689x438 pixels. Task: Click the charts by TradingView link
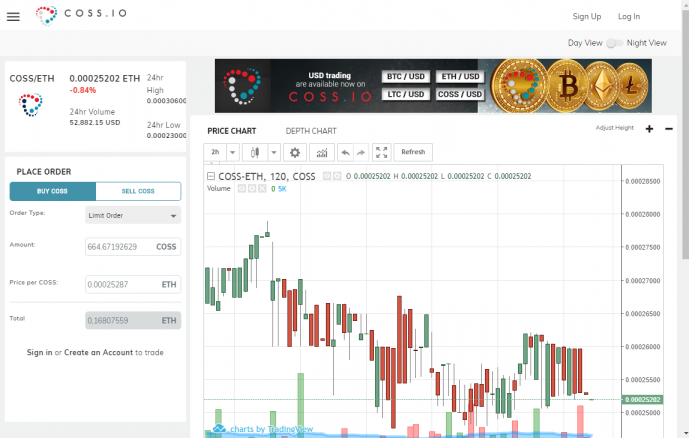pyautogui.click(x=272, y=429)
